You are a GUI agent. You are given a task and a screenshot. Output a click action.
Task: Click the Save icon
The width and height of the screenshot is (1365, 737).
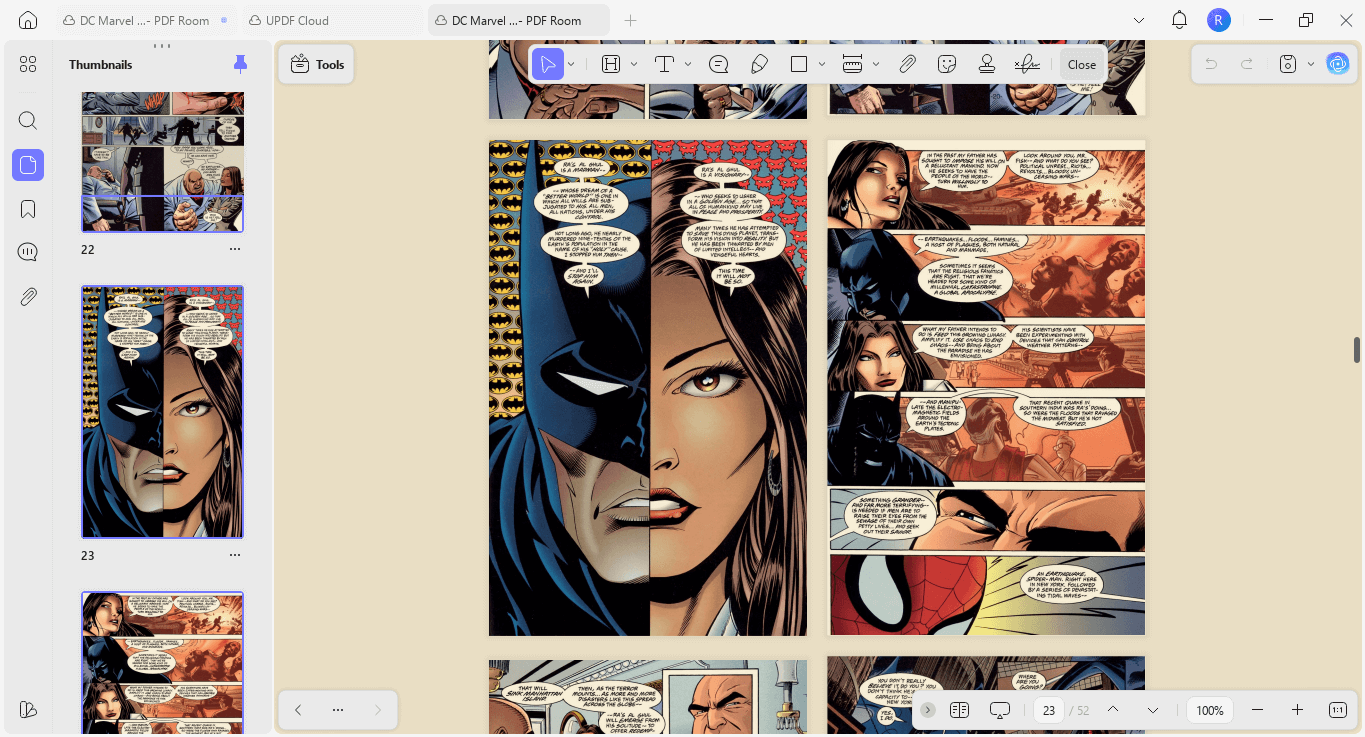click(1288, 64)
